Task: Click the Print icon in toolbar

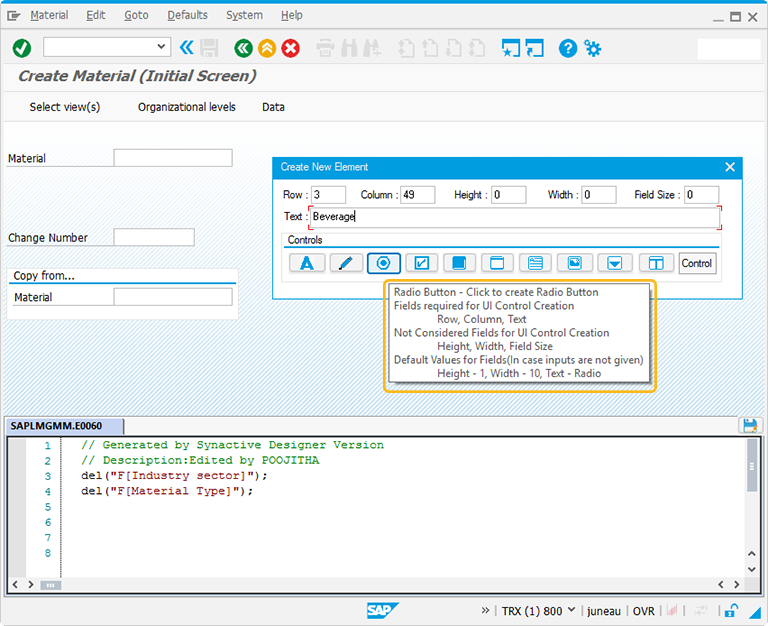Action: point(325,48)
